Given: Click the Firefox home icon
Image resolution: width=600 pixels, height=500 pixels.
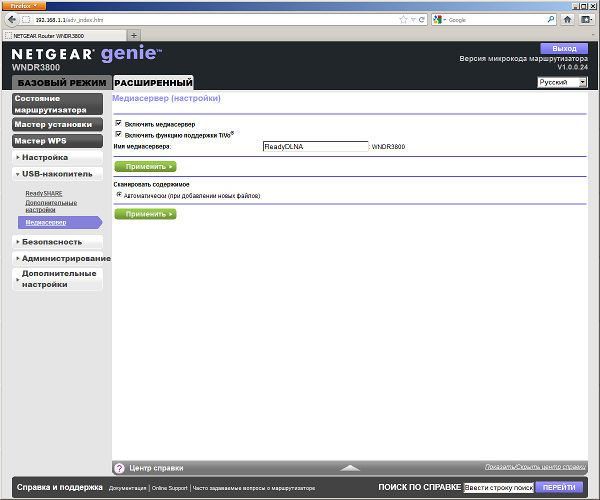Looking at the screenshot, I should click(567, 19).
